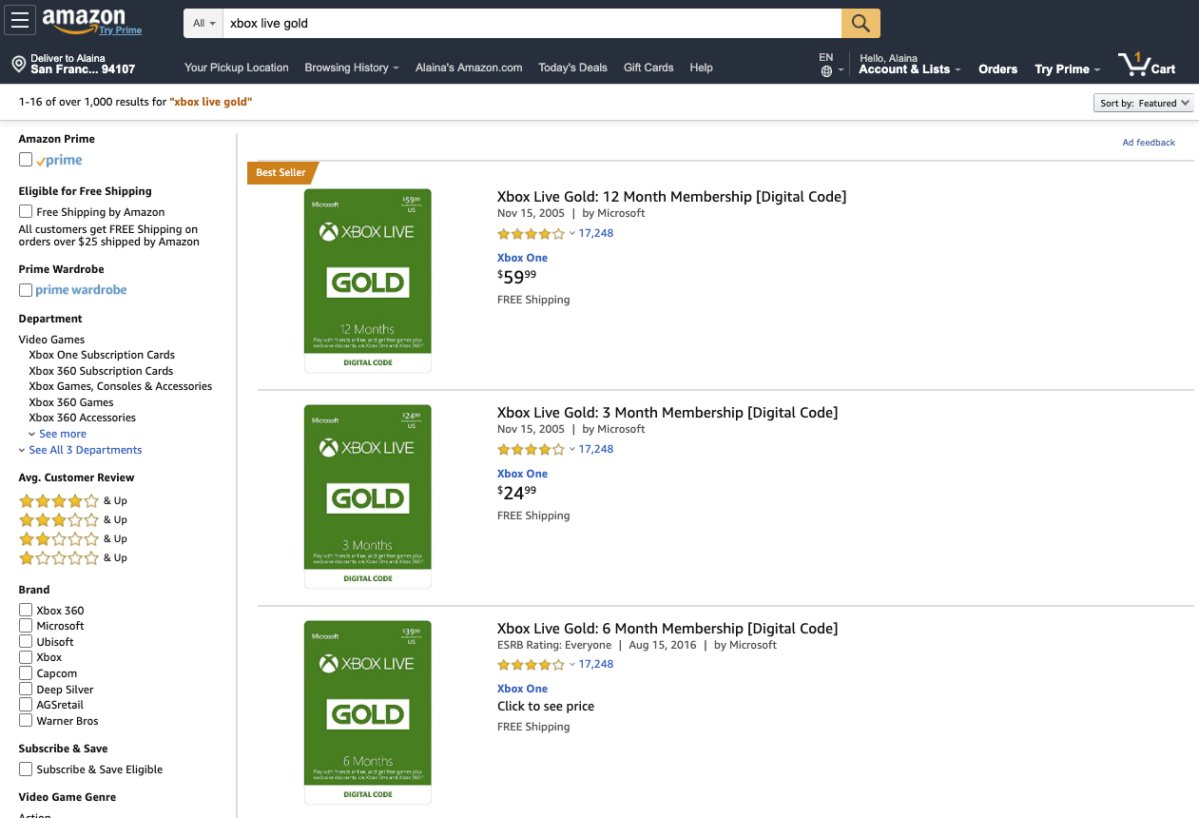Tick the Capcom brand checkbox
1199x818 pixels.
[x=25, y=673]
